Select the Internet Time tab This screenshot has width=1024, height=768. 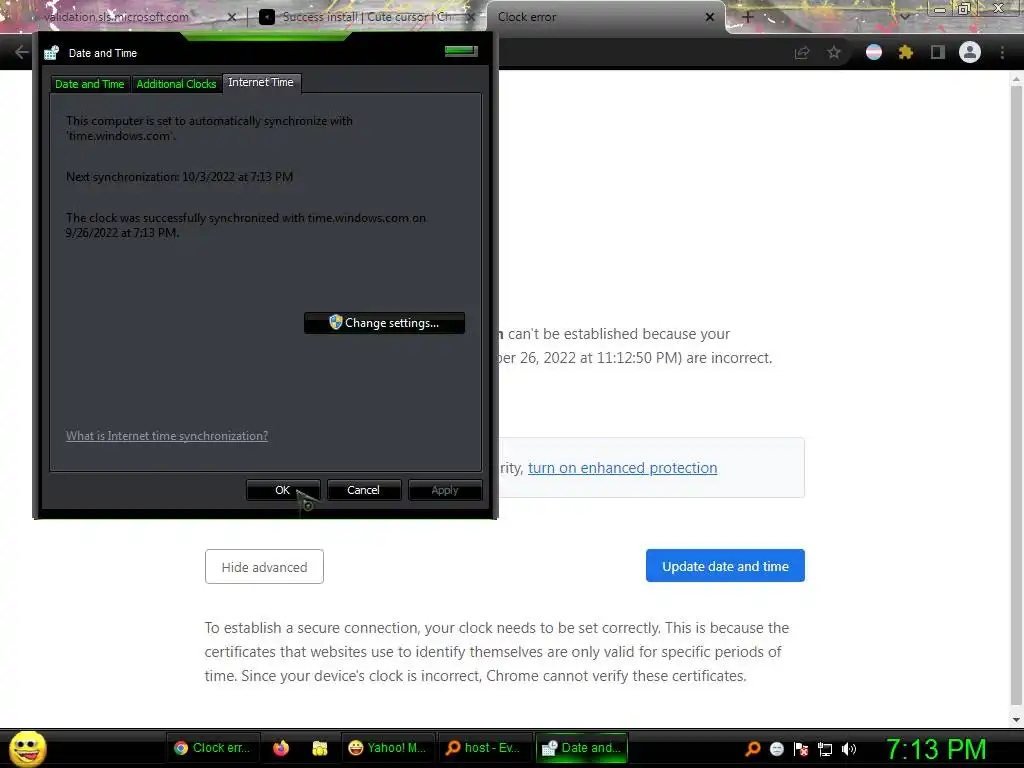tap(261, 83)
